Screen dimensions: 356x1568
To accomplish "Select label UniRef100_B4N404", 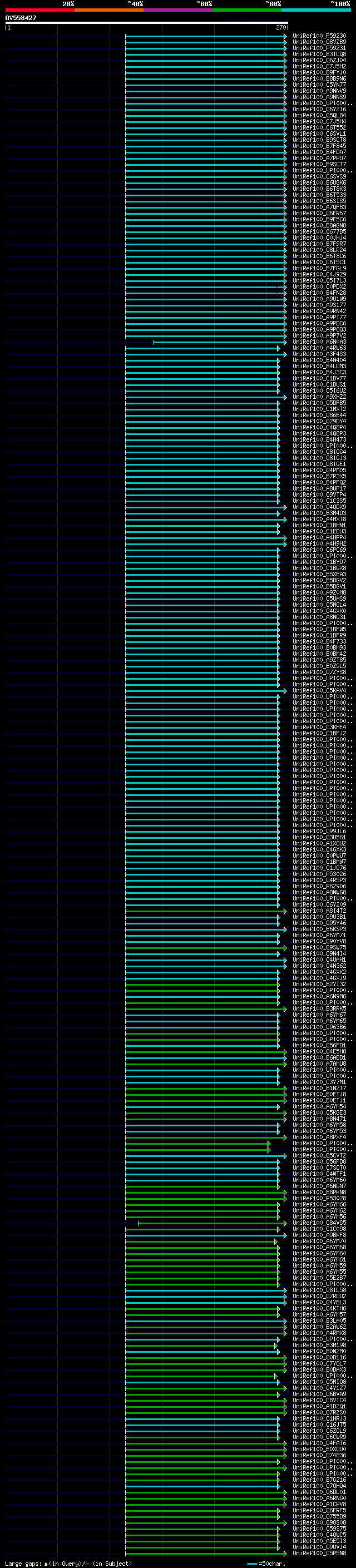I will [319, 360].
